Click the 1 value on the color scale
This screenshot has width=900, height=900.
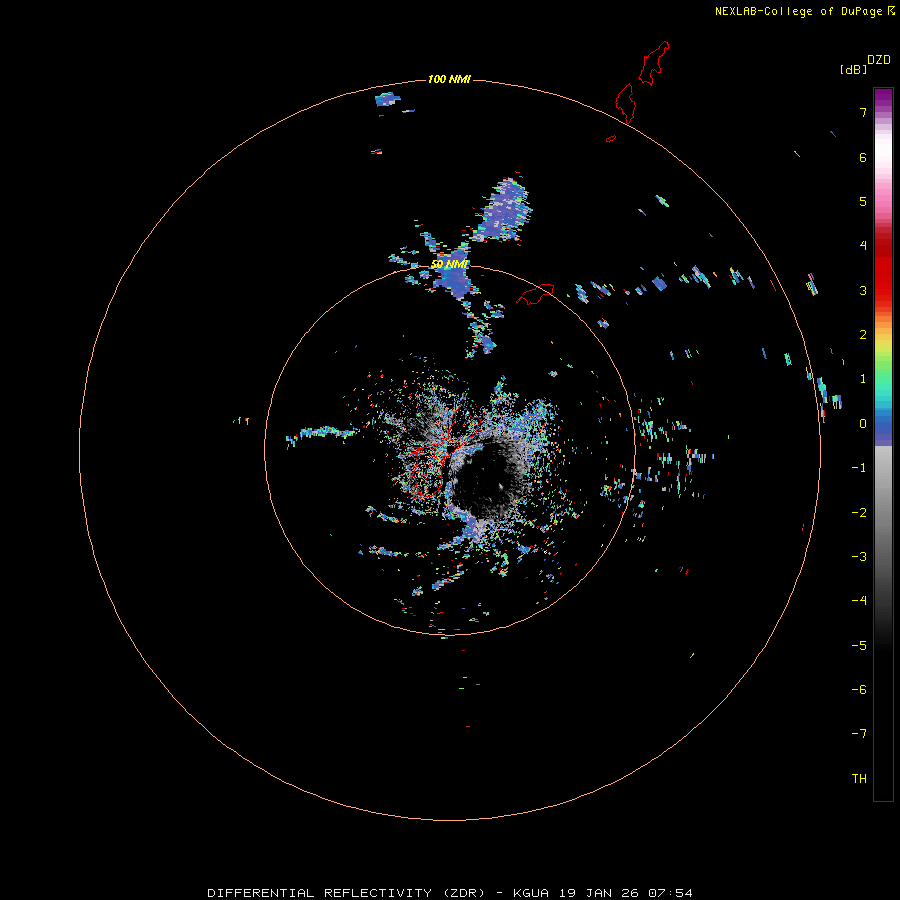tap(863, 379)
